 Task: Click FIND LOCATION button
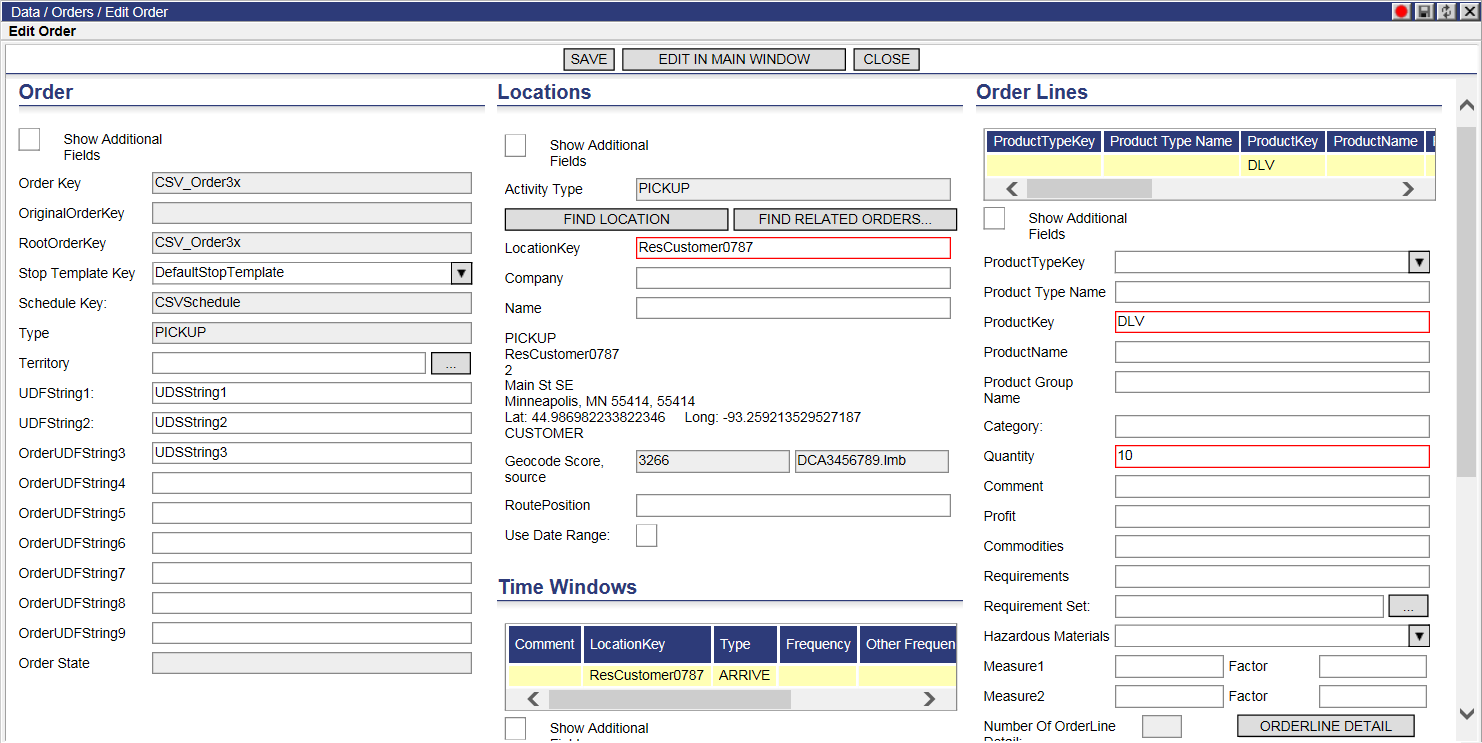coord(616,219)
